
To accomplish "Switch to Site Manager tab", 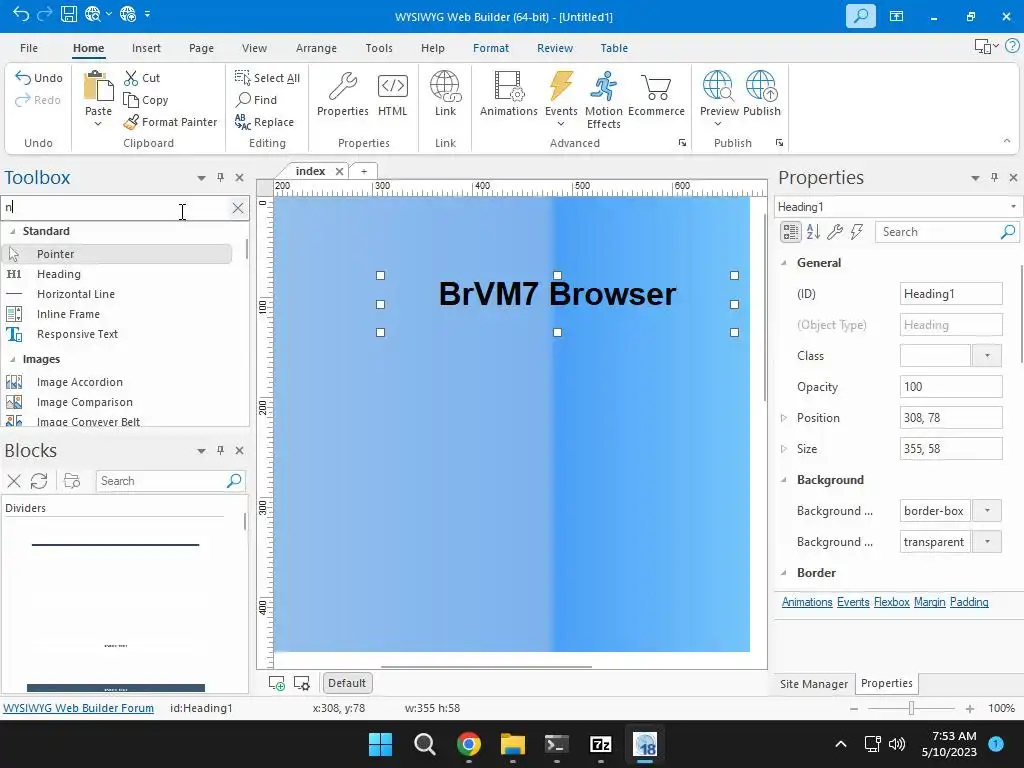I will (814, 684).
